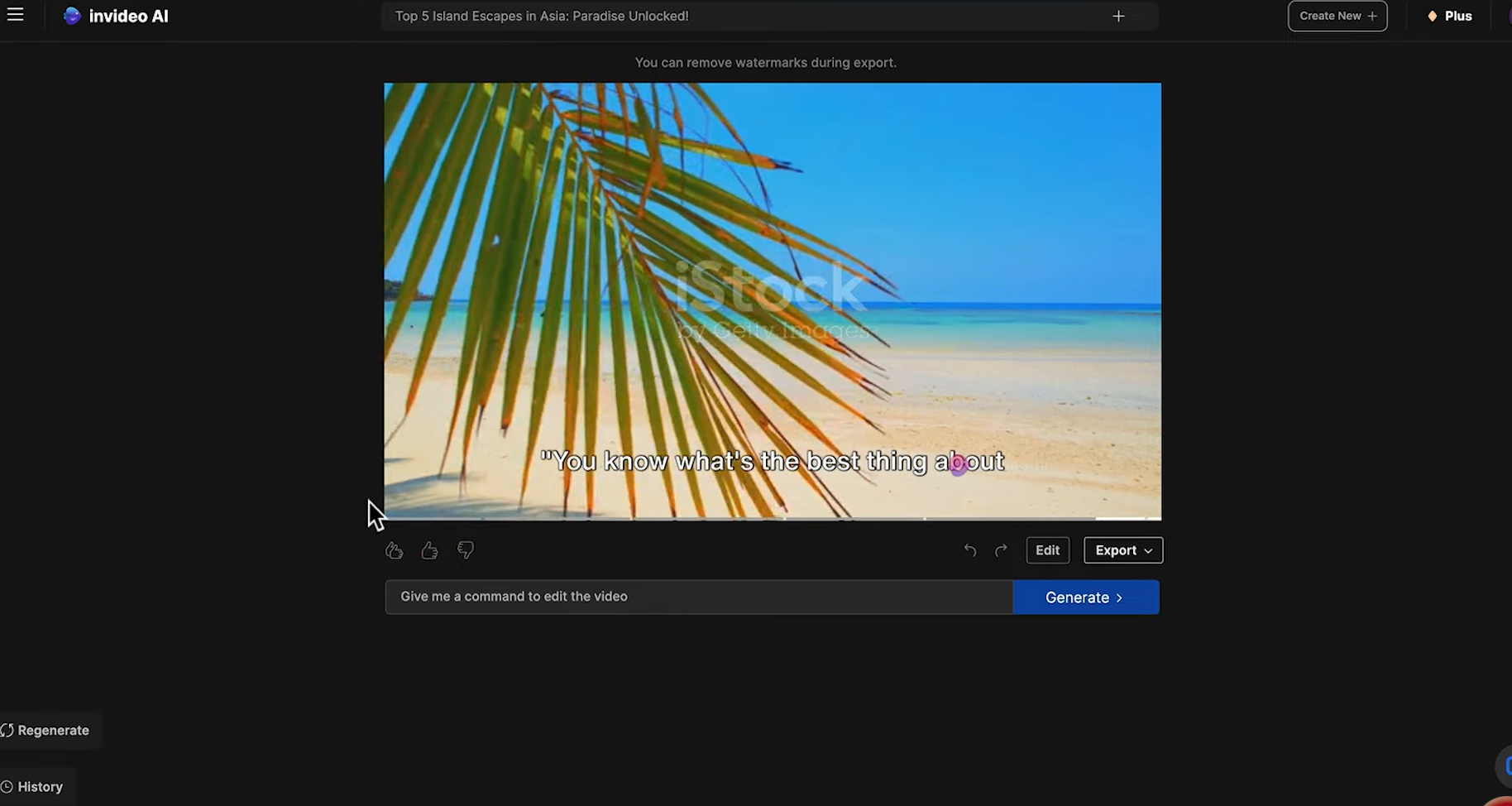Click the command input field
This screenshot has height=806, width=1512.
coord(698,596)
